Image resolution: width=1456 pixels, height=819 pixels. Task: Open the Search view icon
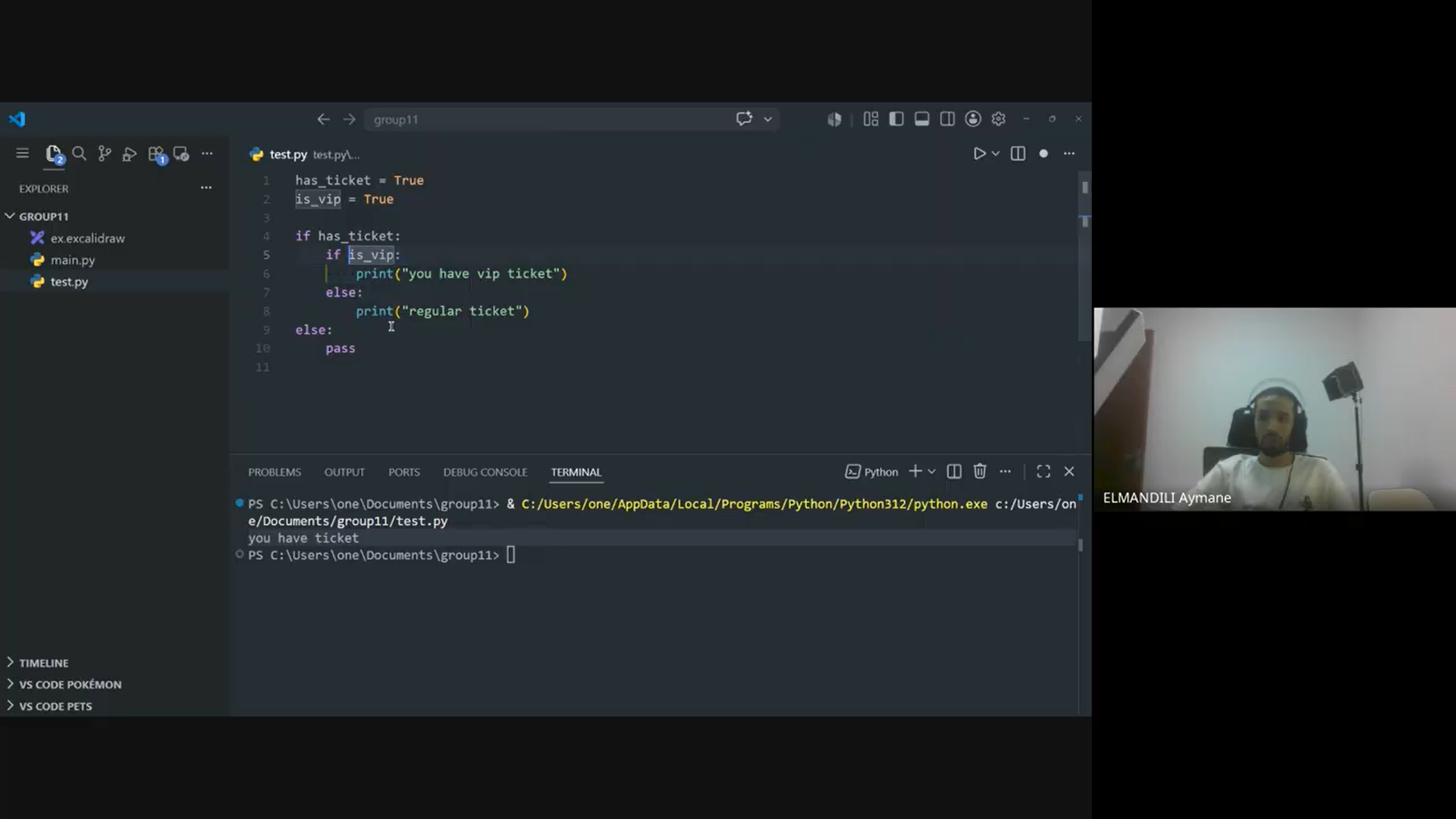click(79, 154)
